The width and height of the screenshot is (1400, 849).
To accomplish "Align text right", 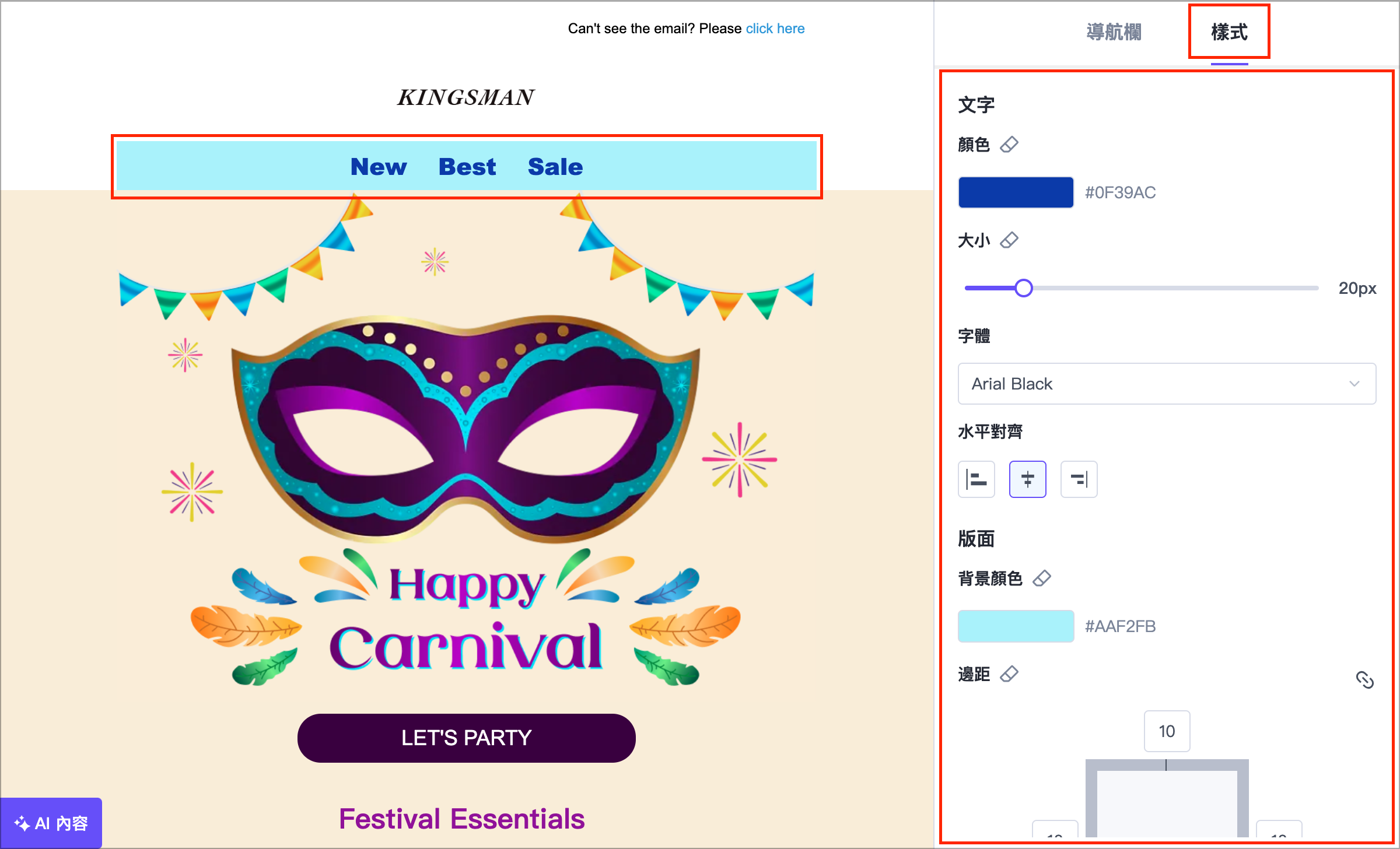I will (x=1079, y=479).
